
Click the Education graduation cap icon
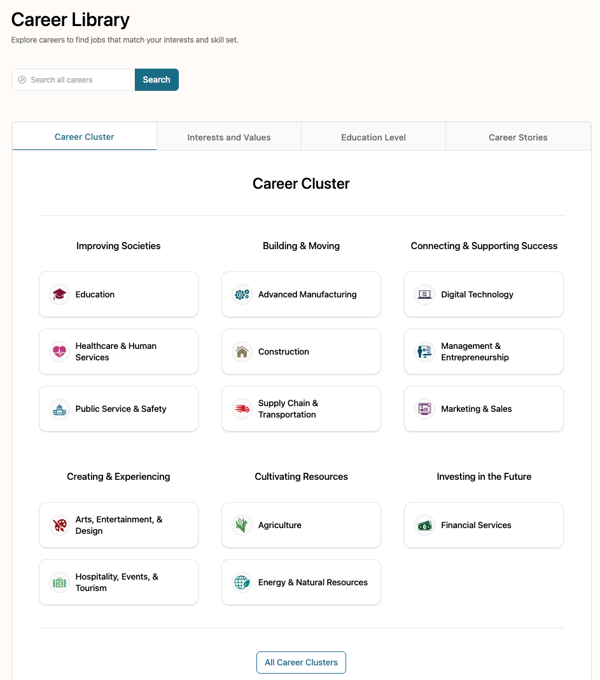click(x=59, y=294)
